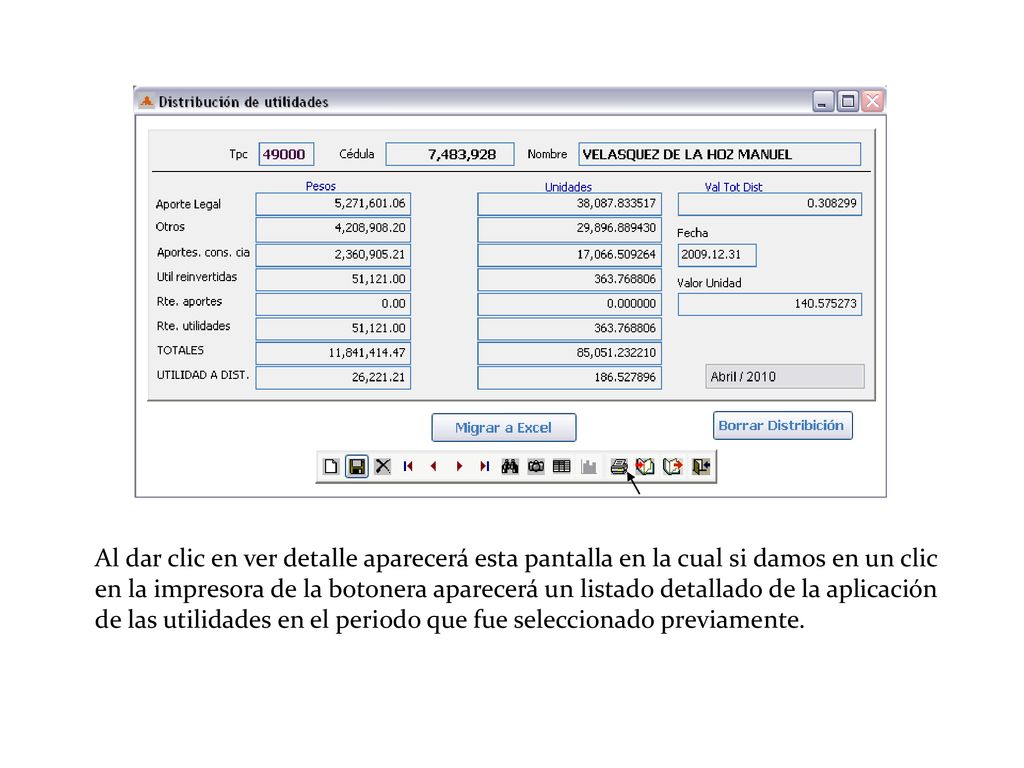
Task: Click the TOTALES row label
Action: [180, 350]
